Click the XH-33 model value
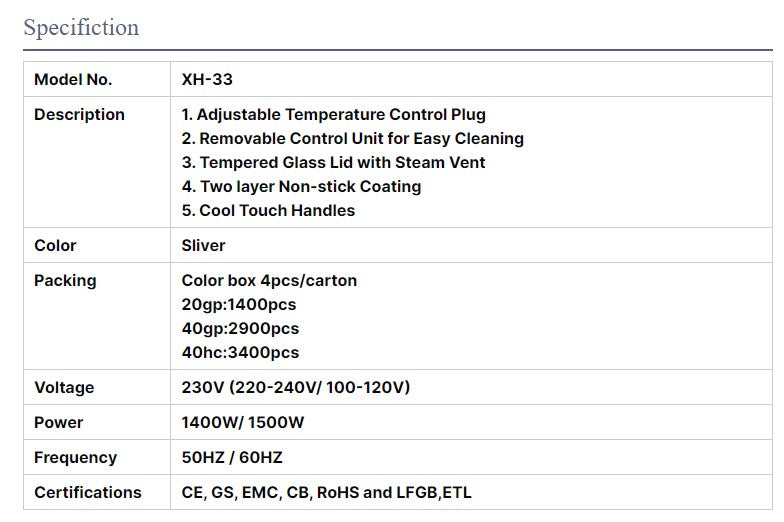The width and height of the screenshot is (784, 522). [x=207, y=80]
